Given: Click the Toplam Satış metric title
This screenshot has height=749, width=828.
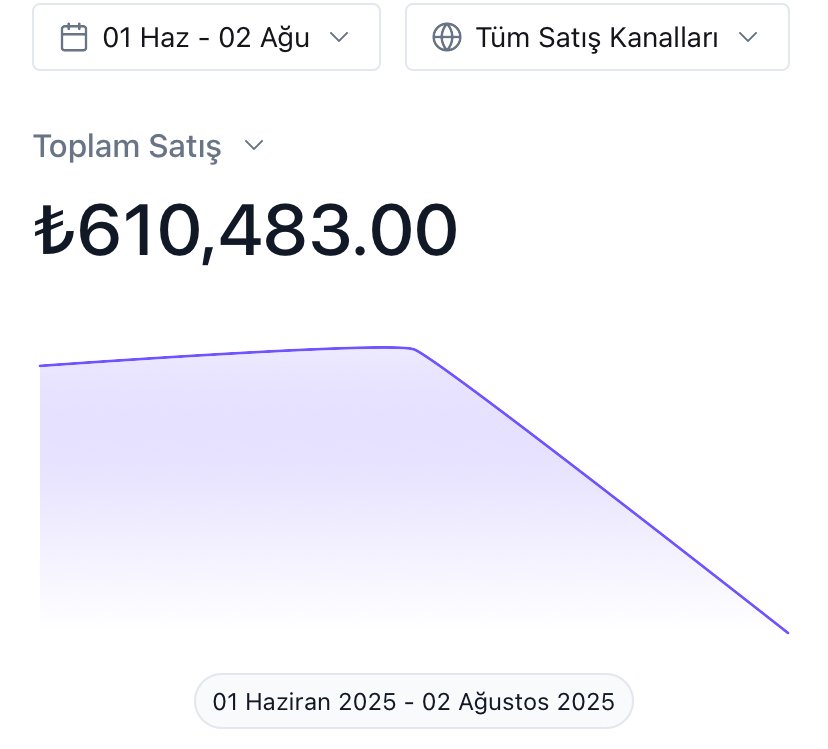Looking at the screenshot, I should [x=127, y=146].
